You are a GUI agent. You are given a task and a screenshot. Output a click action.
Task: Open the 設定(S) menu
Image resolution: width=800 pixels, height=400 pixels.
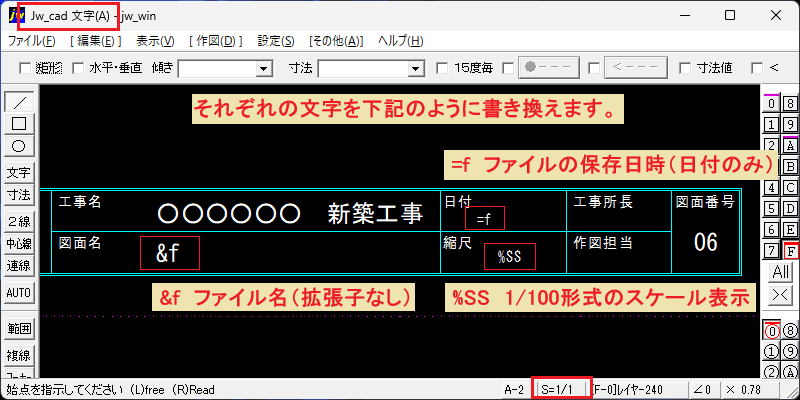[276, 41]
